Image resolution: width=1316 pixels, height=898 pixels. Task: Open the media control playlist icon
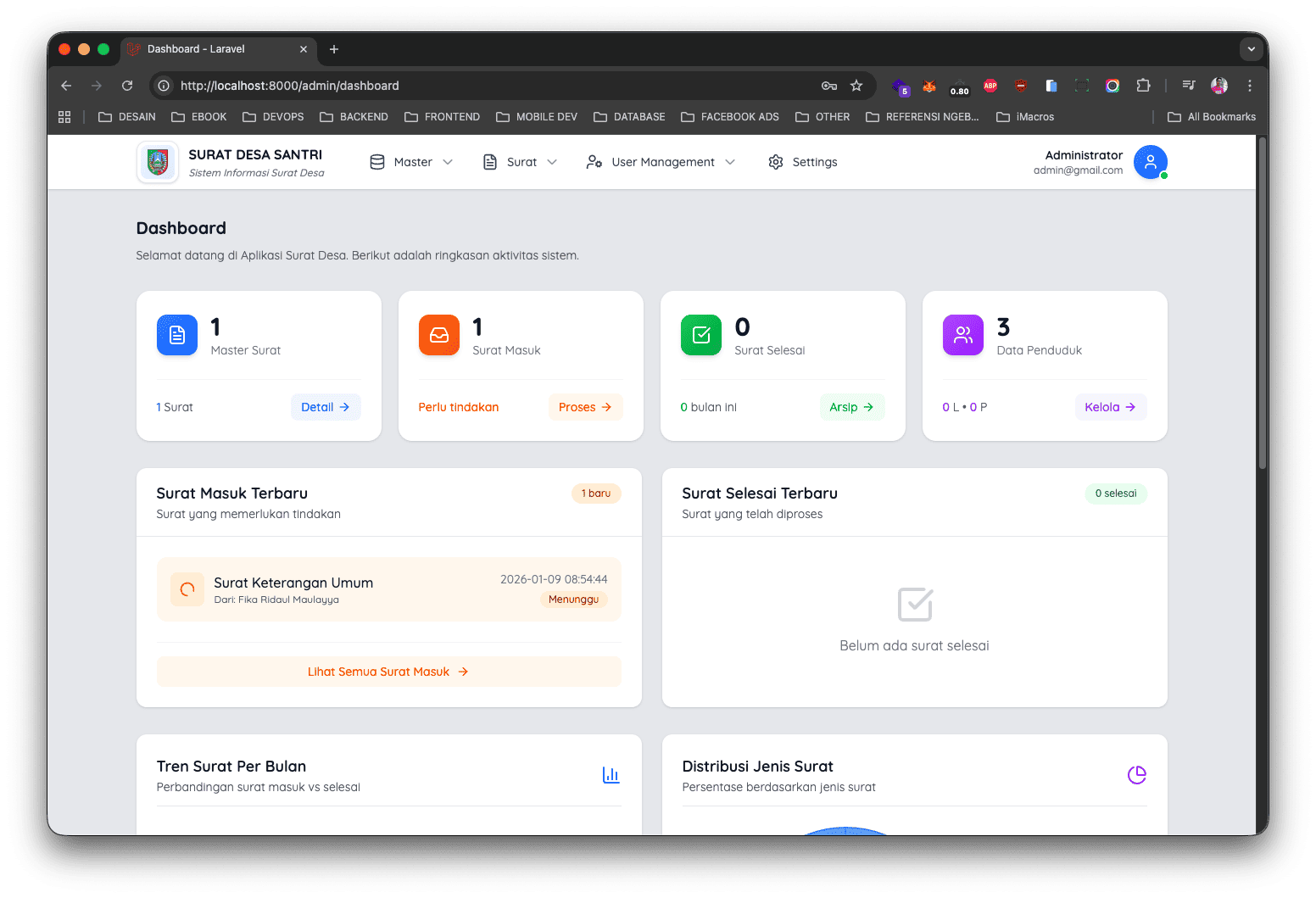pos(1189,86)
